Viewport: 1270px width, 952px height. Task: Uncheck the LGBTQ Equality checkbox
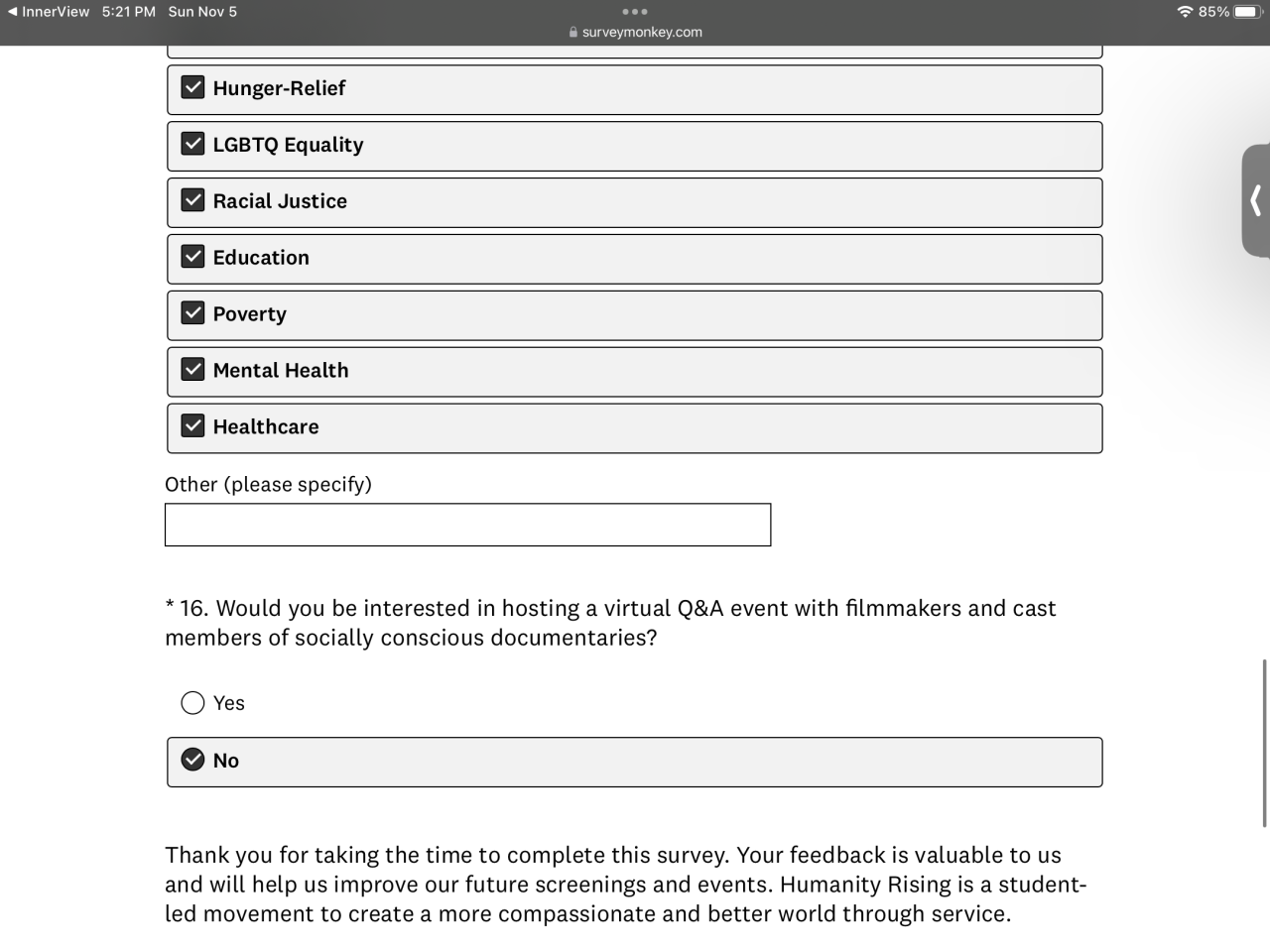pyautogui.click(x=192, y=144)
